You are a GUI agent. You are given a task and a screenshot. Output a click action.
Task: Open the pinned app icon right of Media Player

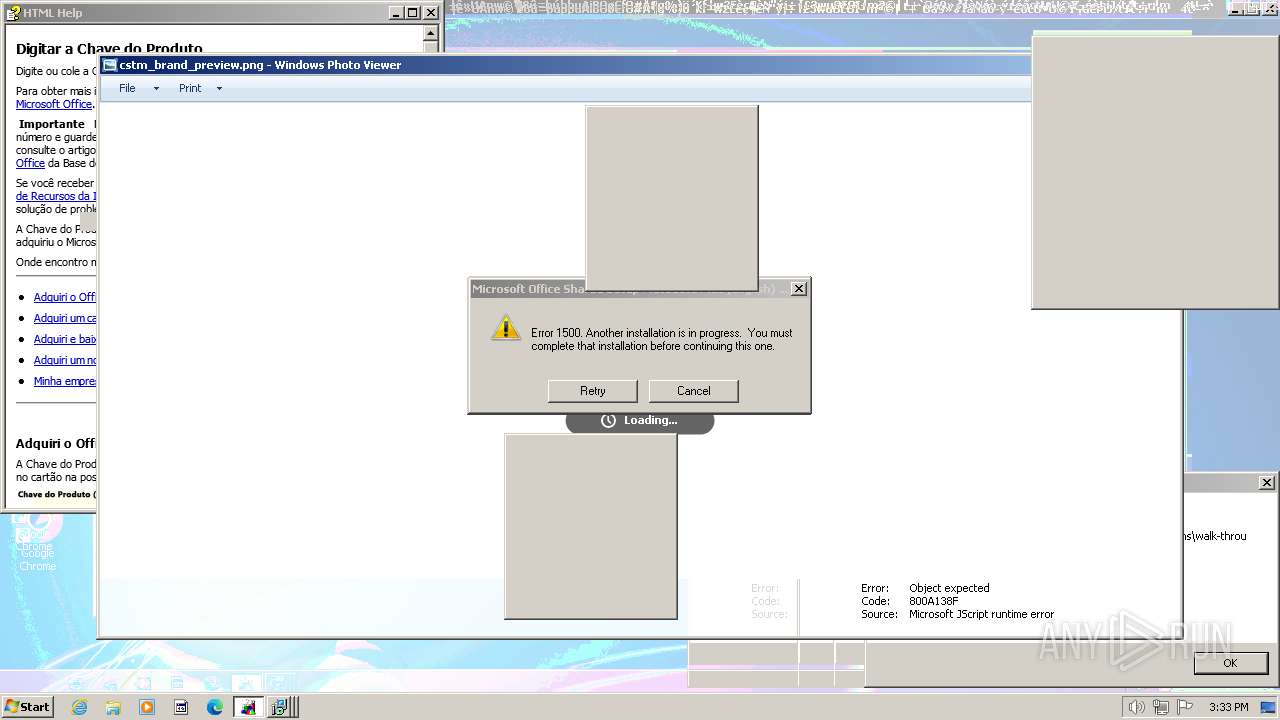pos(181,707)
